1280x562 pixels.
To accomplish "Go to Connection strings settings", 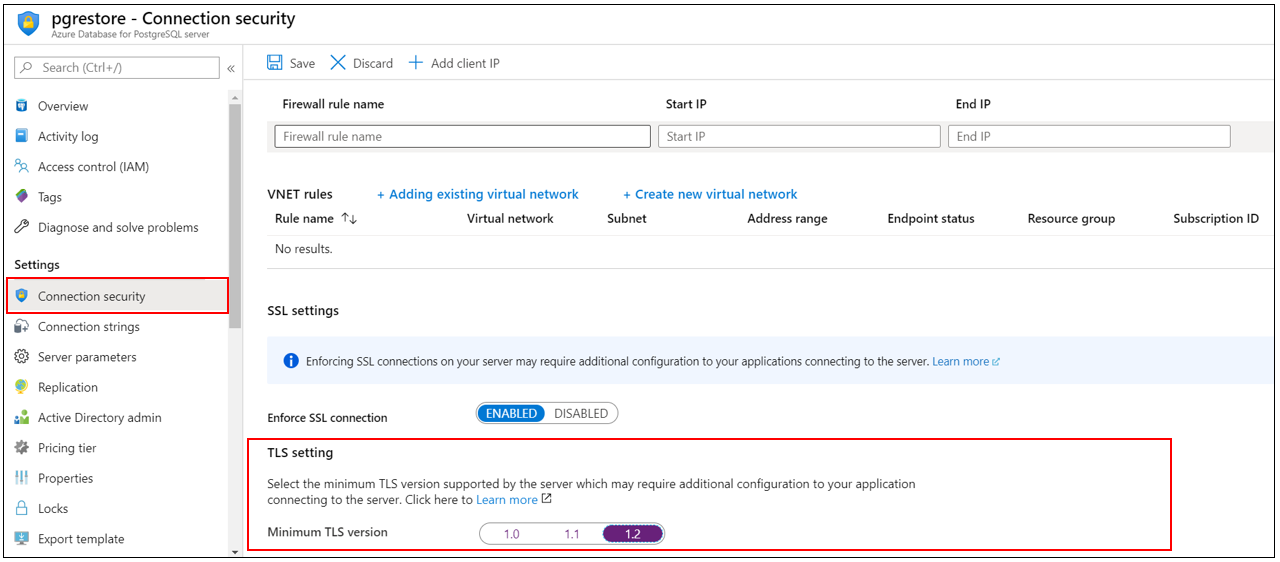I will pyautogui.click(x=89, y=327).
